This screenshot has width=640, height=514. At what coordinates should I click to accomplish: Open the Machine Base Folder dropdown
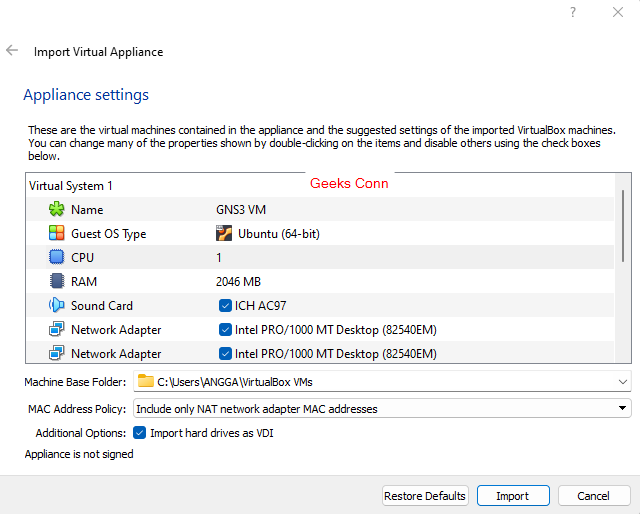tap(622, 382)
